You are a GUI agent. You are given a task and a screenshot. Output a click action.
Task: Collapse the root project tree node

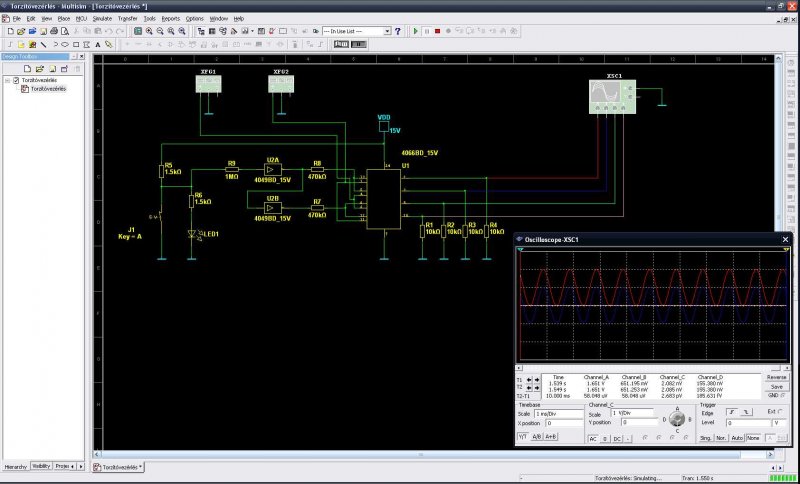pos(5,80)
